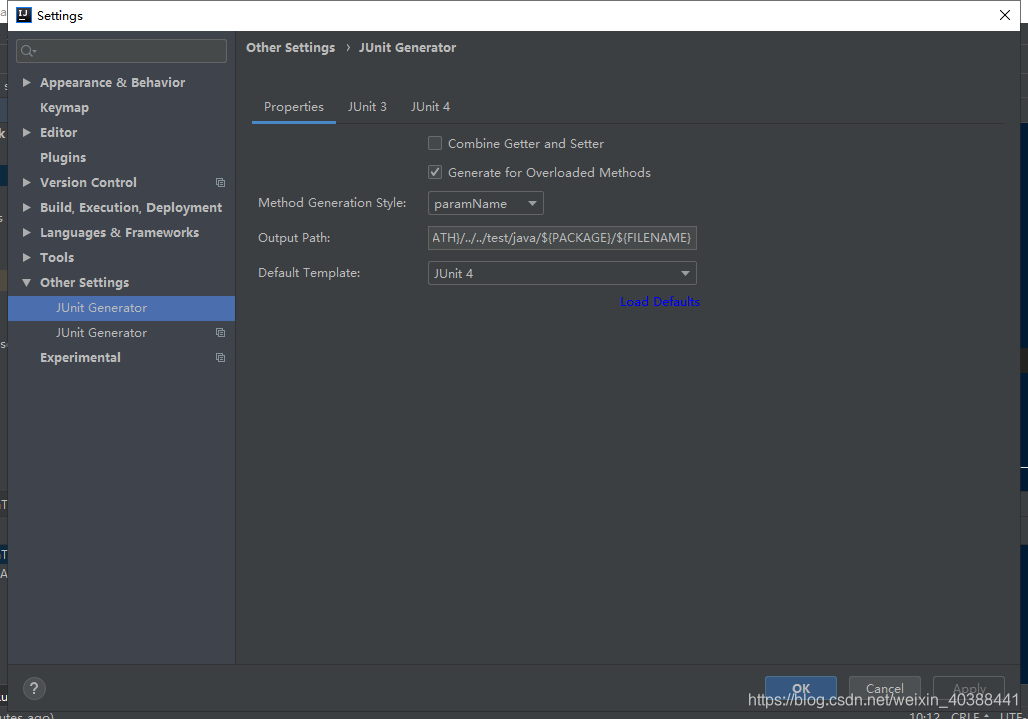Image resolution: width=1028 pixels, height=719 pixels.
Task: Click the IntelliJ logo in the title bar
Action: coord(24,15)
